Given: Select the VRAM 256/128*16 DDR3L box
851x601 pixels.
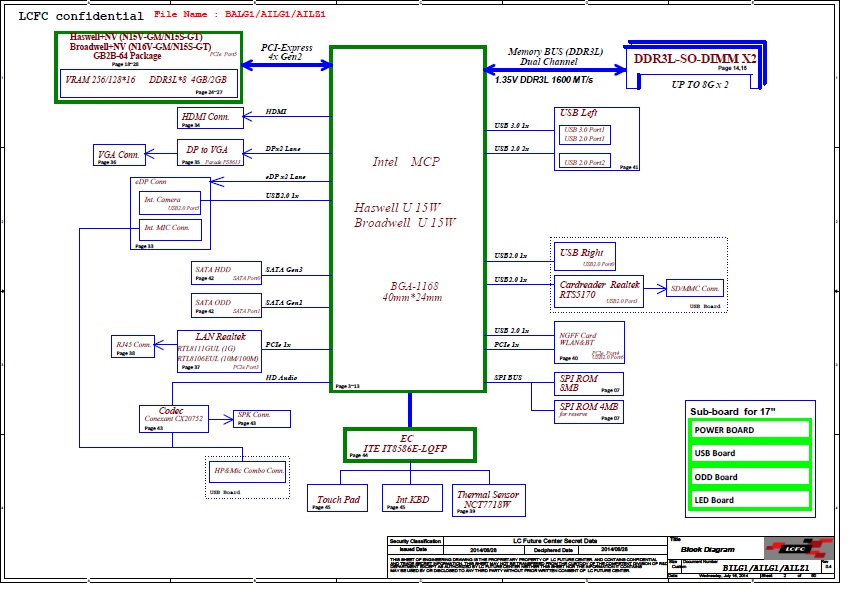Looking at the screenshot, I should pos(149,83).
